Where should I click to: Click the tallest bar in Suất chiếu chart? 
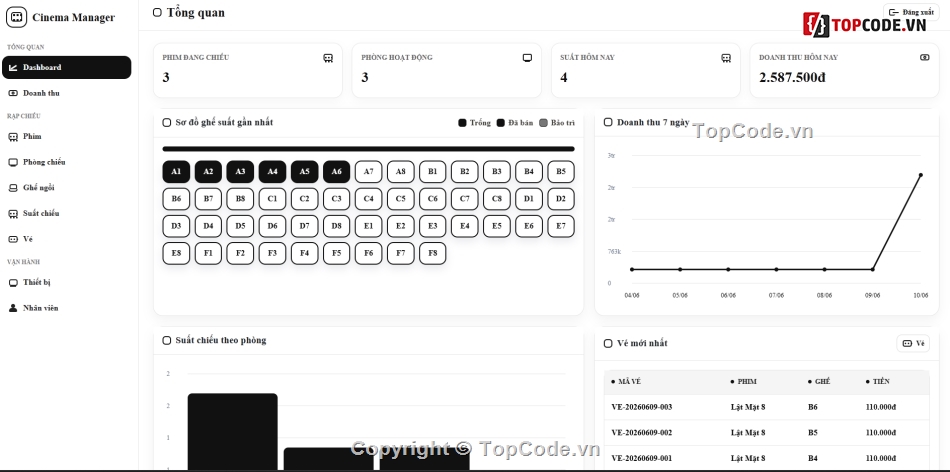tap(233, 431)
